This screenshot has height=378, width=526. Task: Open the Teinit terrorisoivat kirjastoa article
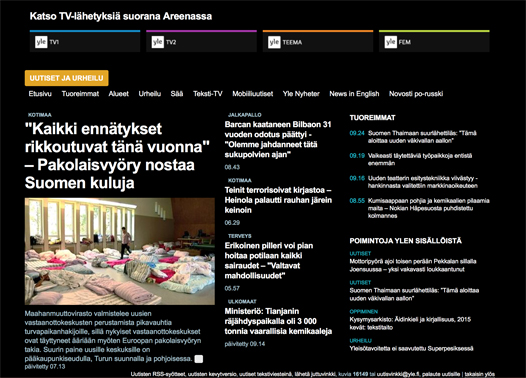click(x=278, y=200)
